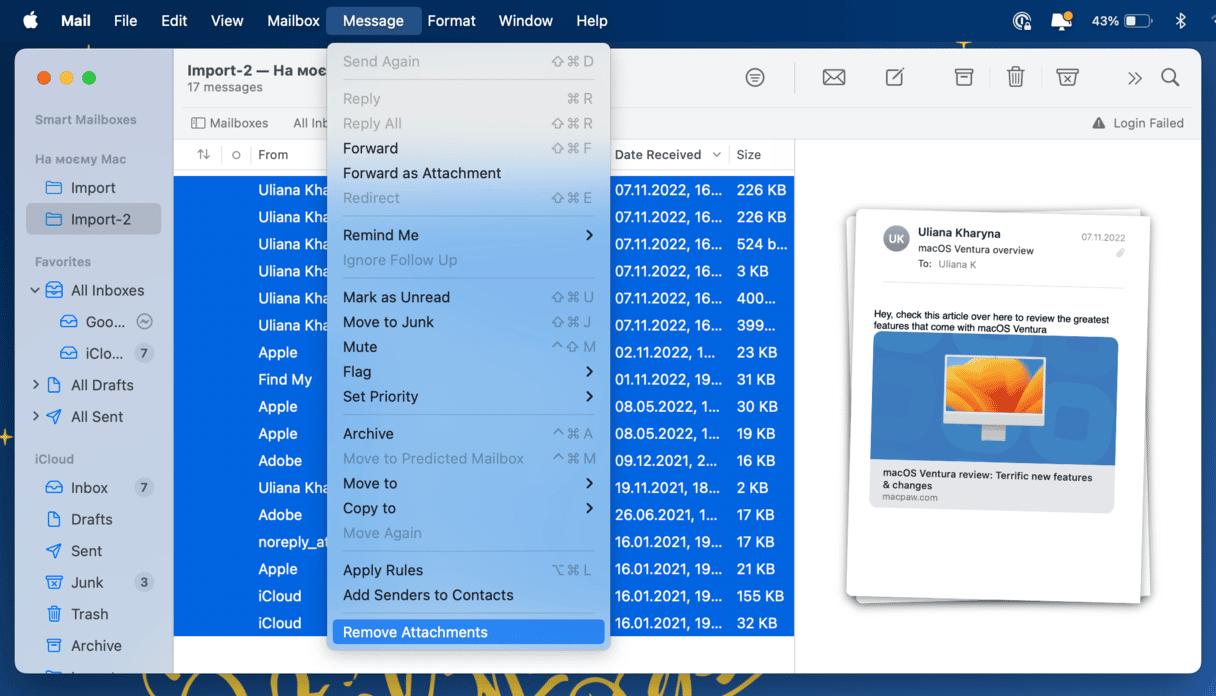Expand the All Drafts group
The image size is (1216, 696).
pos(36,384)
